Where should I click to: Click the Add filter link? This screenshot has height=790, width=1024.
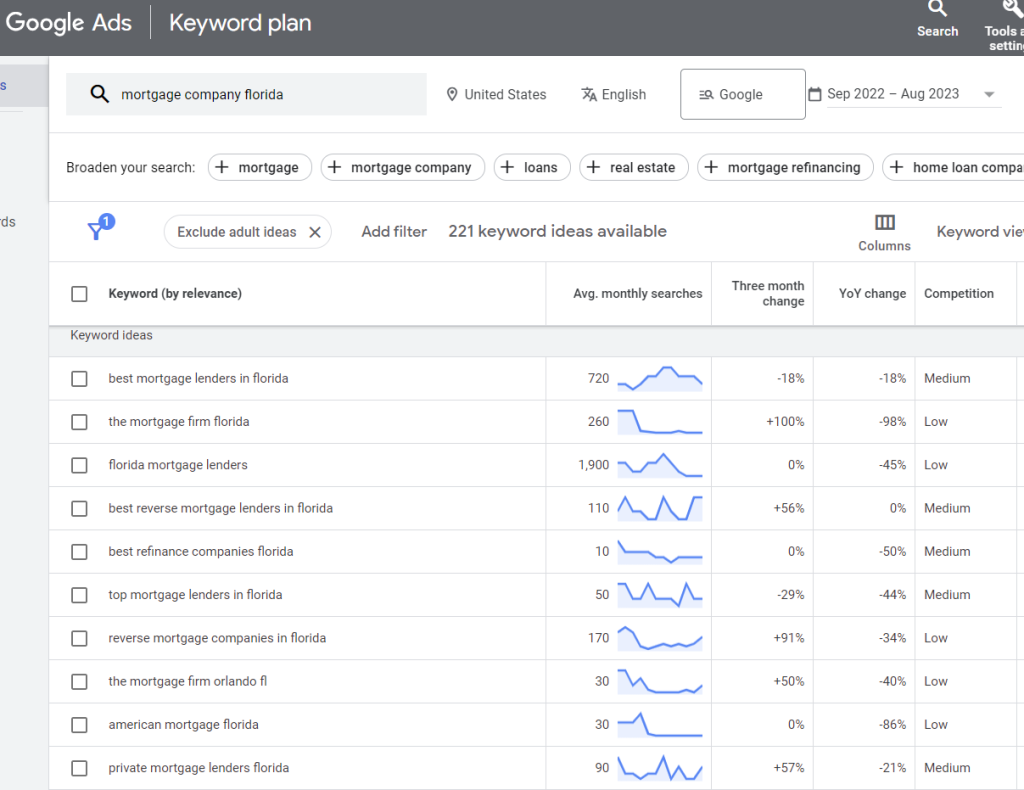(394, 231)
